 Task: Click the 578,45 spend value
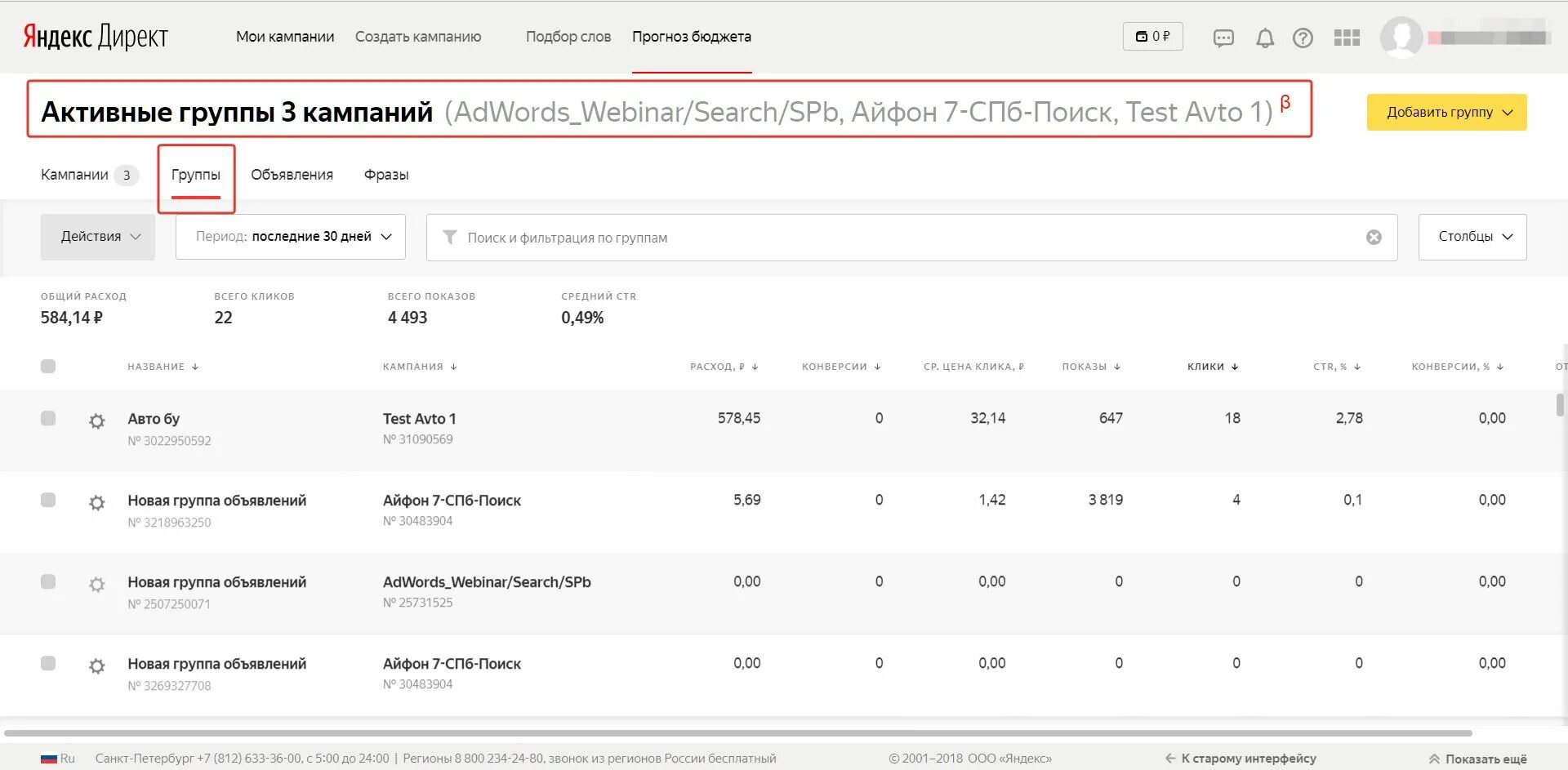739,418
